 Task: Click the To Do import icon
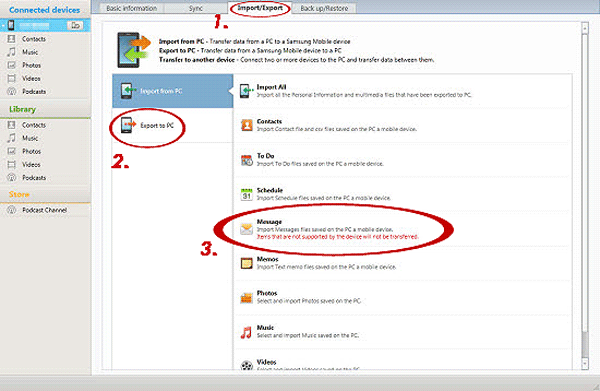click(247, 160)
